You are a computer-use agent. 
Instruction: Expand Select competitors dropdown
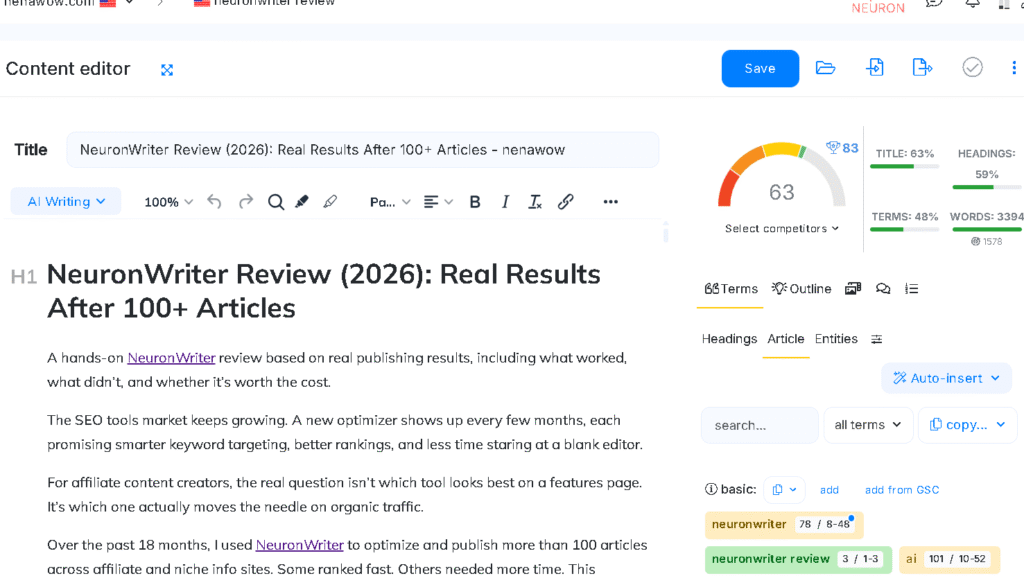[782, 229]
